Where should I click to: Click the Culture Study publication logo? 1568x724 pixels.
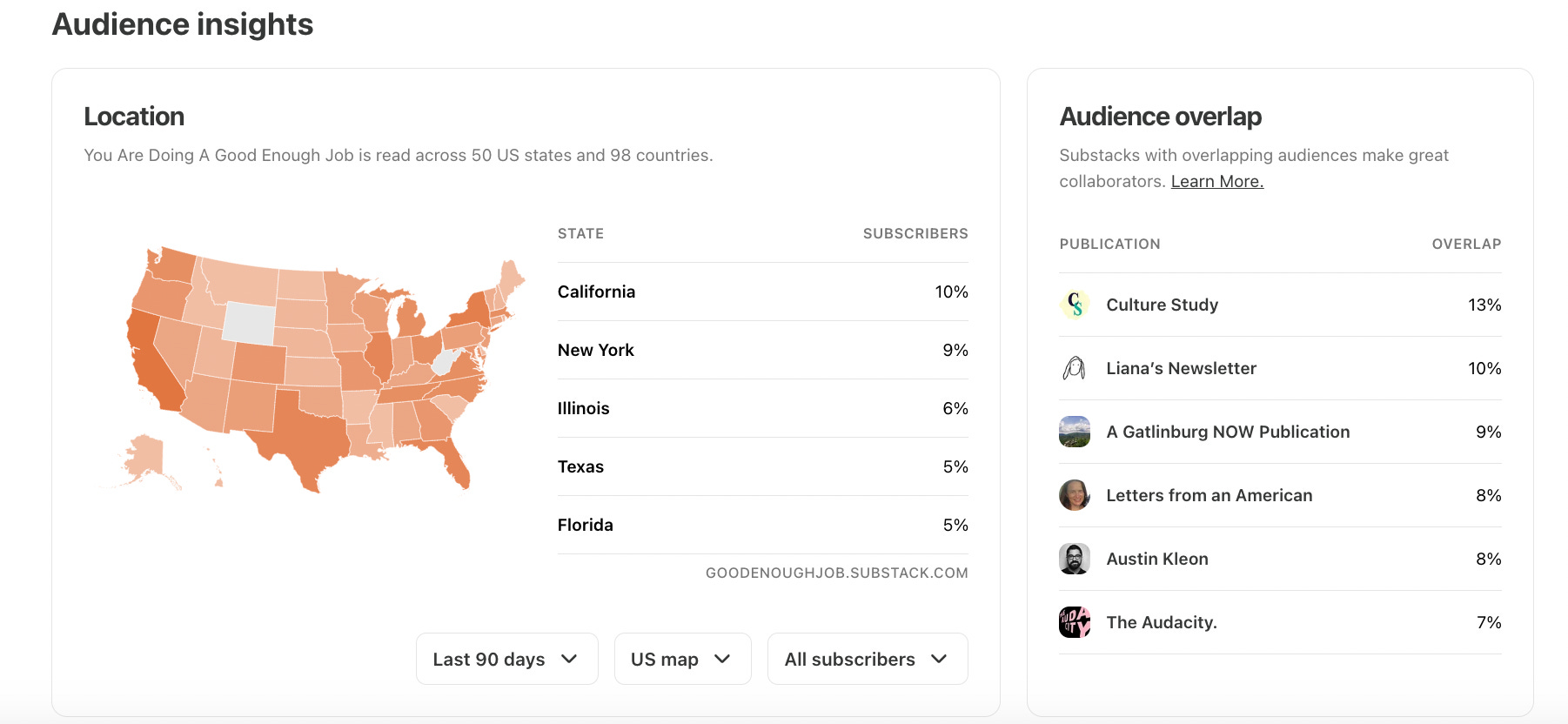point(1075,305)
